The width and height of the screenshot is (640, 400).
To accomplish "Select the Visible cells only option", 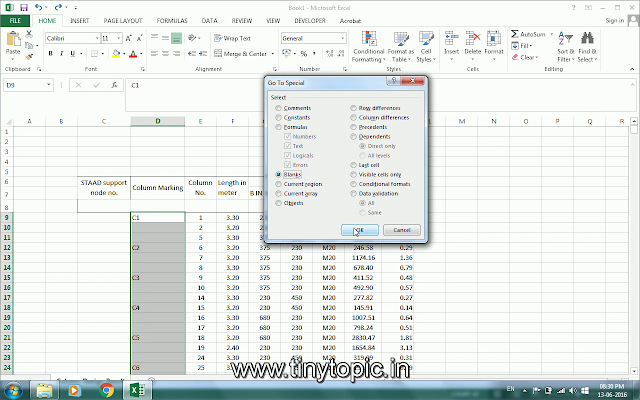I will pyautogui.click(x=353, y=175).
